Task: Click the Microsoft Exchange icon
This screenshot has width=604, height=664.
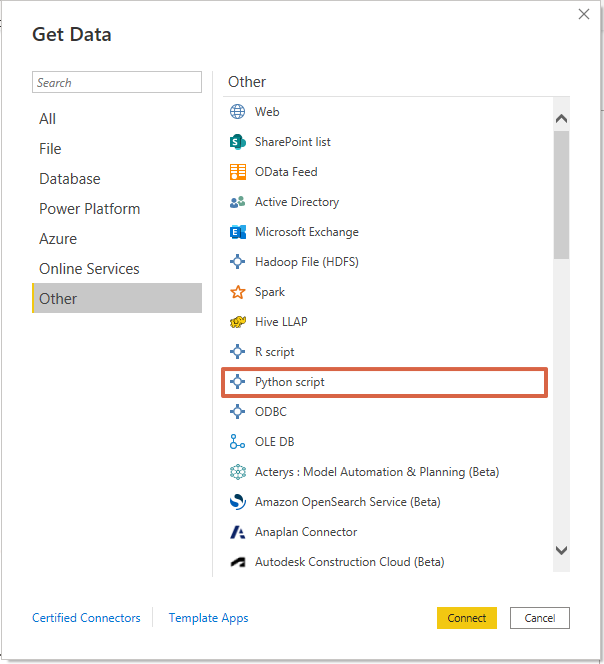Action: (237, 232)
